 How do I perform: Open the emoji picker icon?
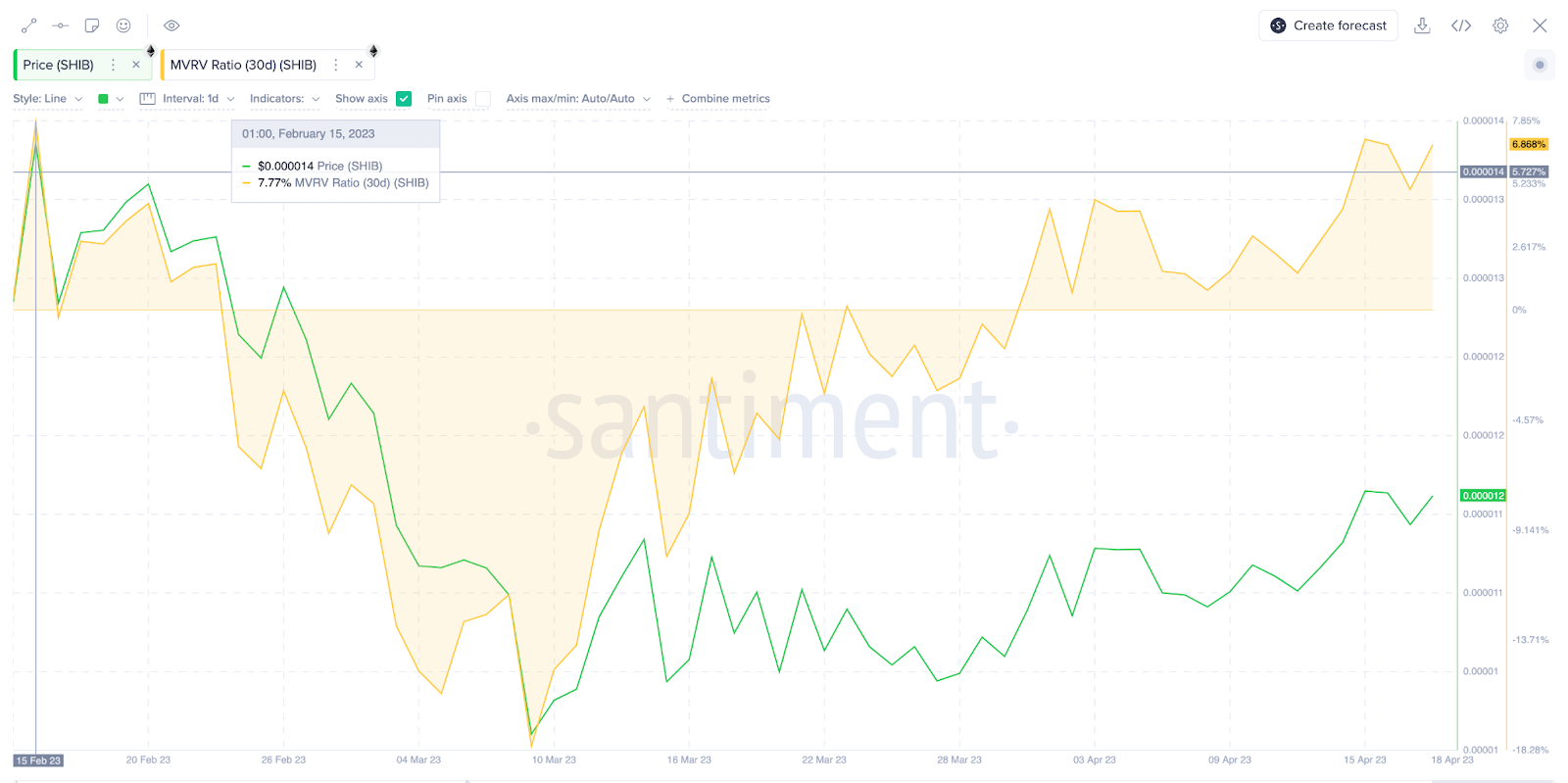pyautogui.click(x=123, y=25)
